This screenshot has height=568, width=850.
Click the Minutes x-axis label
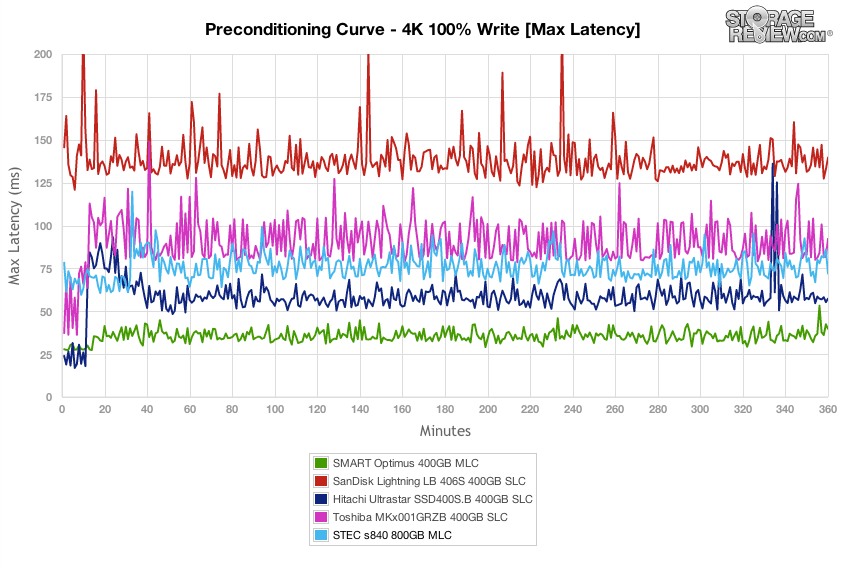pos(445,431)
